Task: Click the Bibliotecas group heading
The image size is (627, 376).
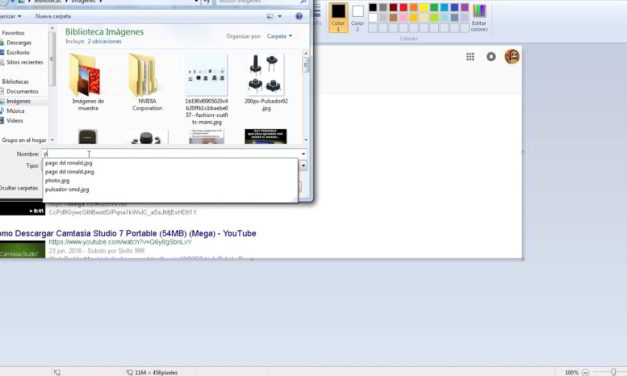Action: [15, 82]
